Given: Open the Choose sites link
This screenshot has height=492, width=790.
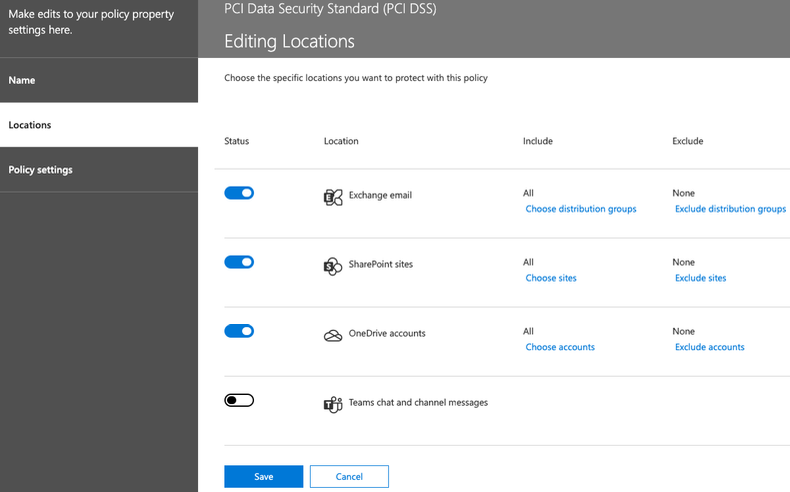Looking at the screenshot, I should 551,278.
